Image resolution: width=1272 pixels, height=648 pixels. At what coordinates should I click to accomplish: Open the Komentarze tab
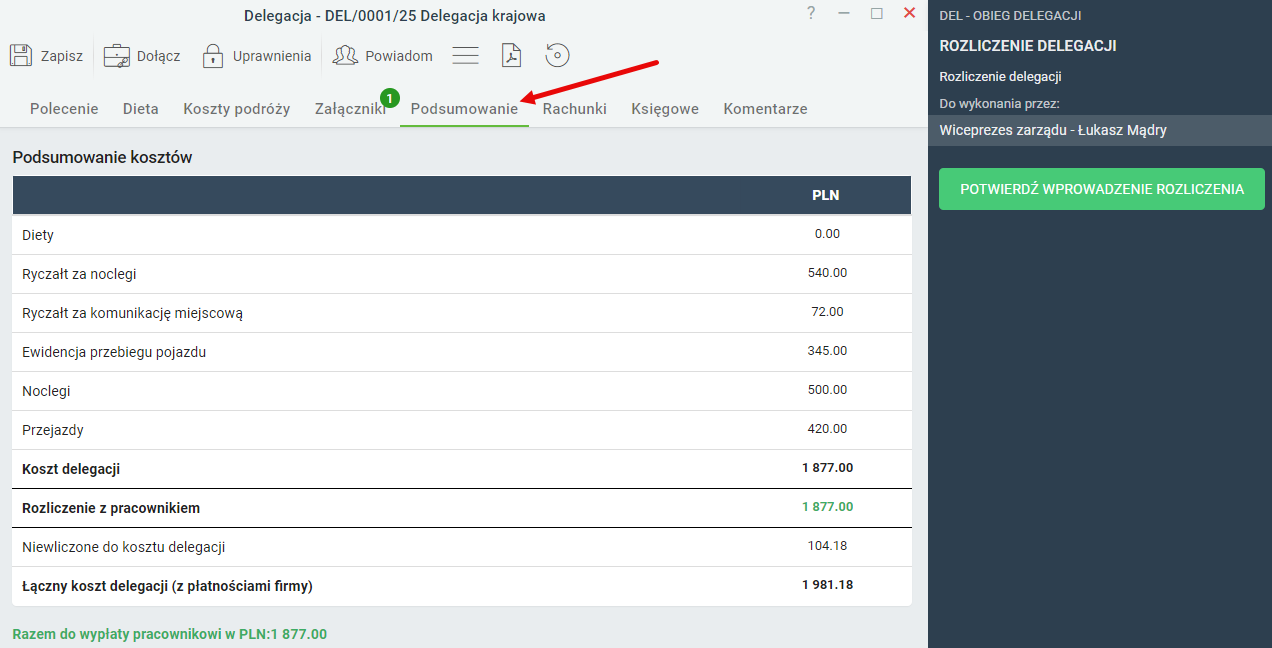click(x=765, y=109)
